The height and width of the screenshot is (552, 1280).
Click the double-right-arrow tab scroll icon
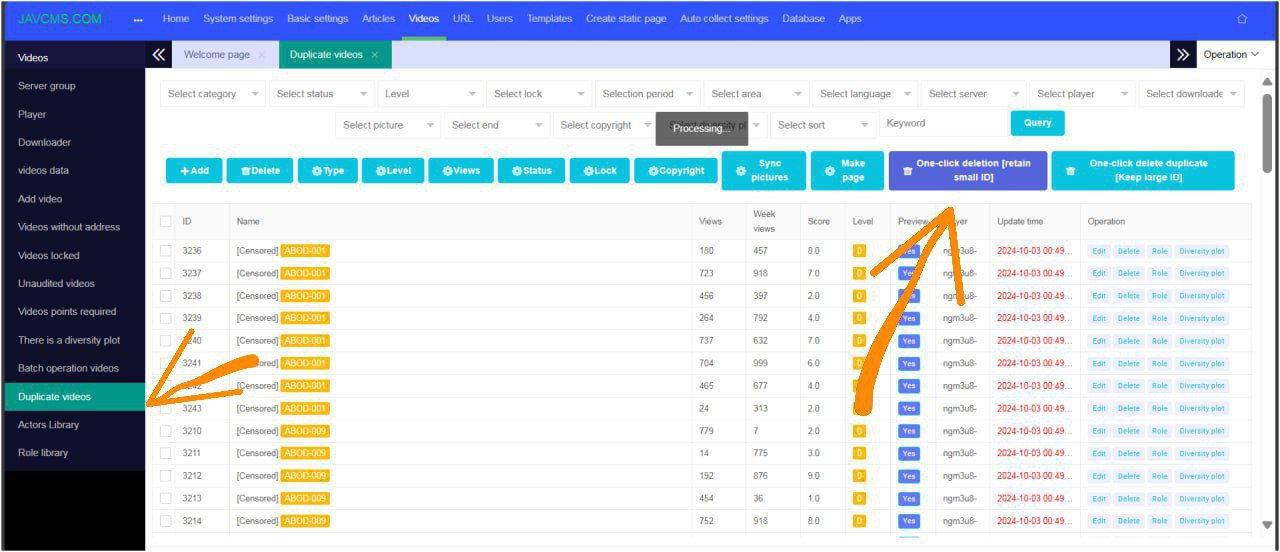tap(1183, 55)
